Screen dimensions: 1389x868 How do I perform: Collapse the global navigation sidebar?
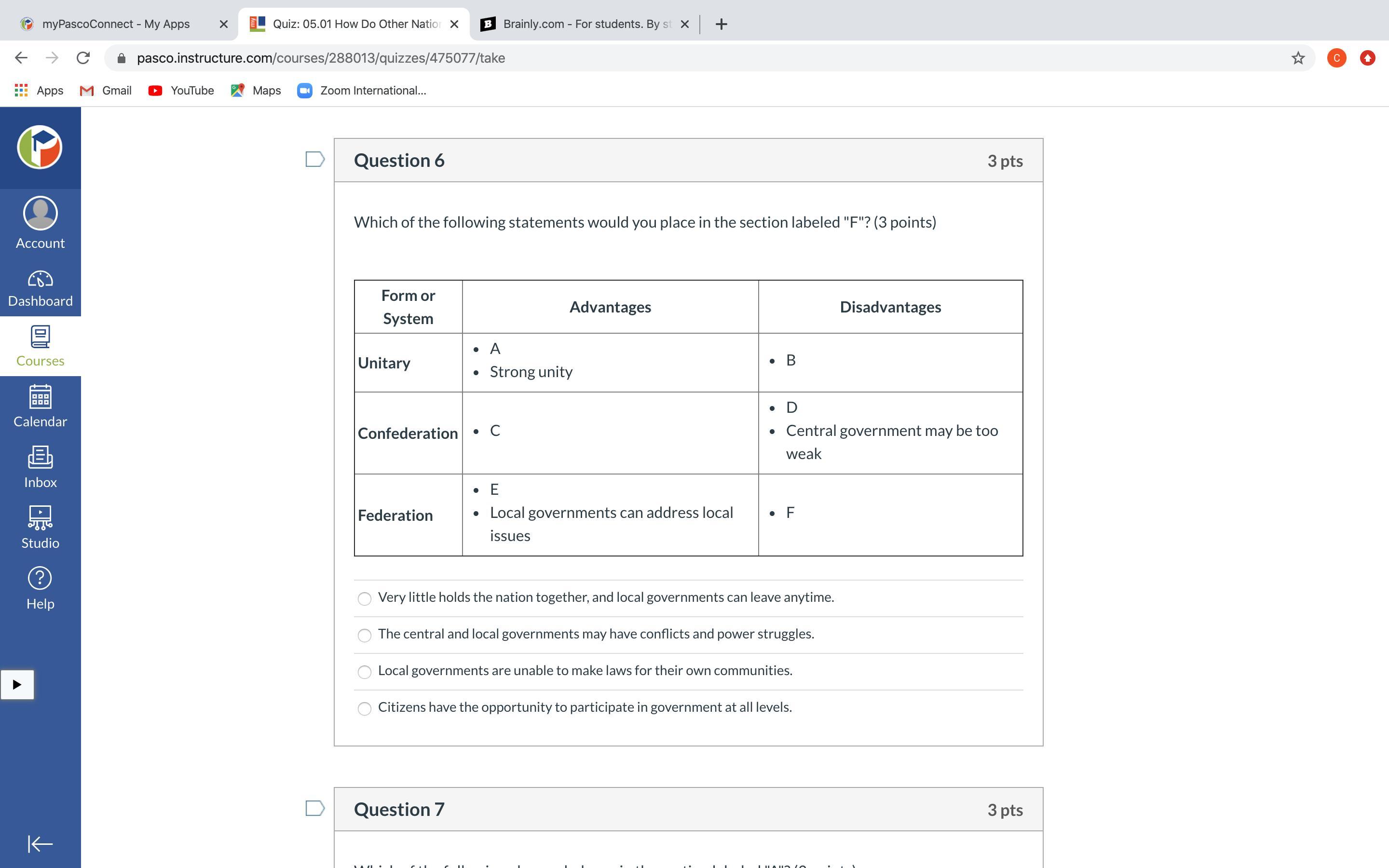[x=40, y=843]
